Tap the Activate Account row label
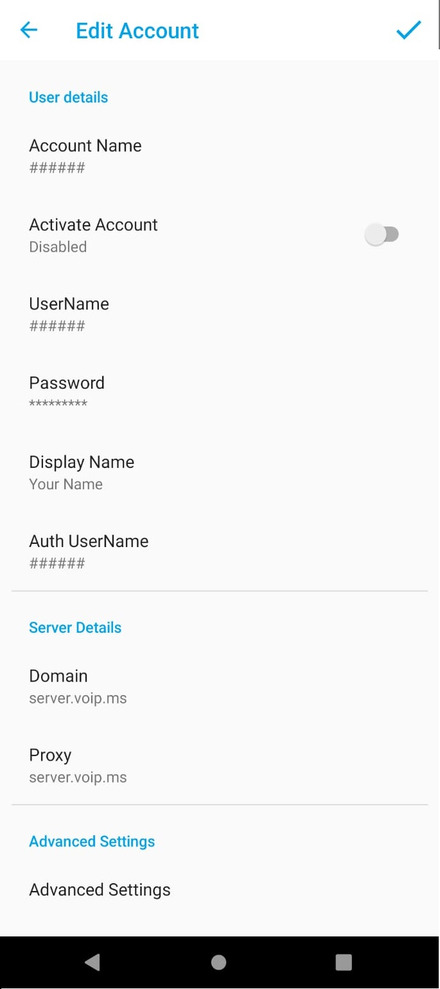The width and height of the screenshot is (440, 989). (93, 225)
